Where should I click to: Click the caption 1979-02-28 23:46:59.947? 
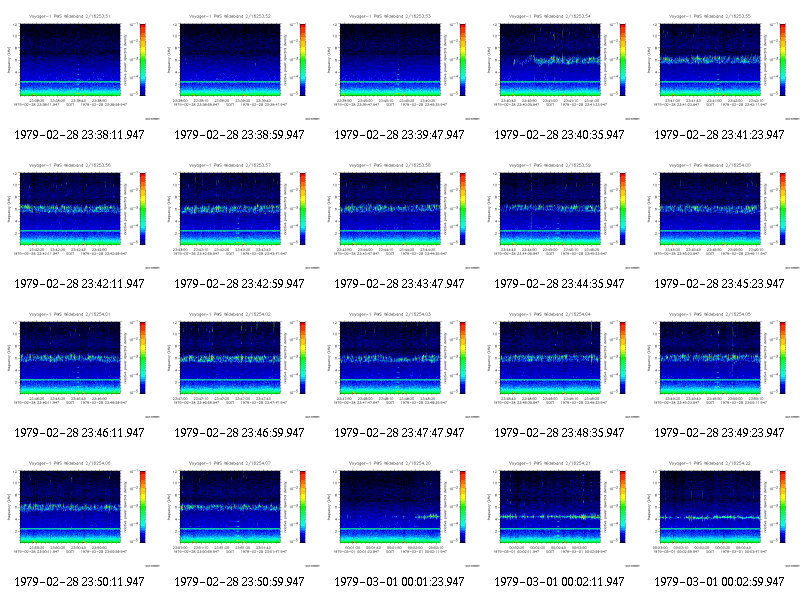pyautogui.click(x=239, y=433)
